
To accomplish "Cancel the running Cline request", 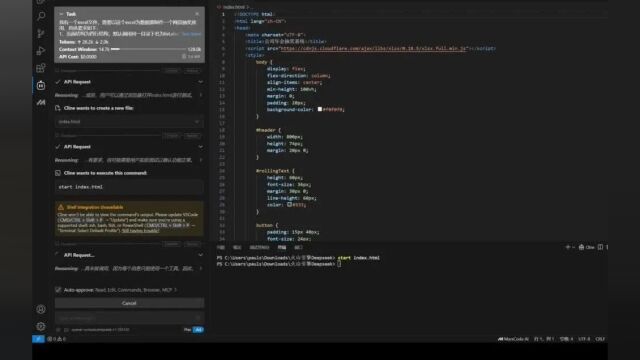I will [x=129, y=303].
